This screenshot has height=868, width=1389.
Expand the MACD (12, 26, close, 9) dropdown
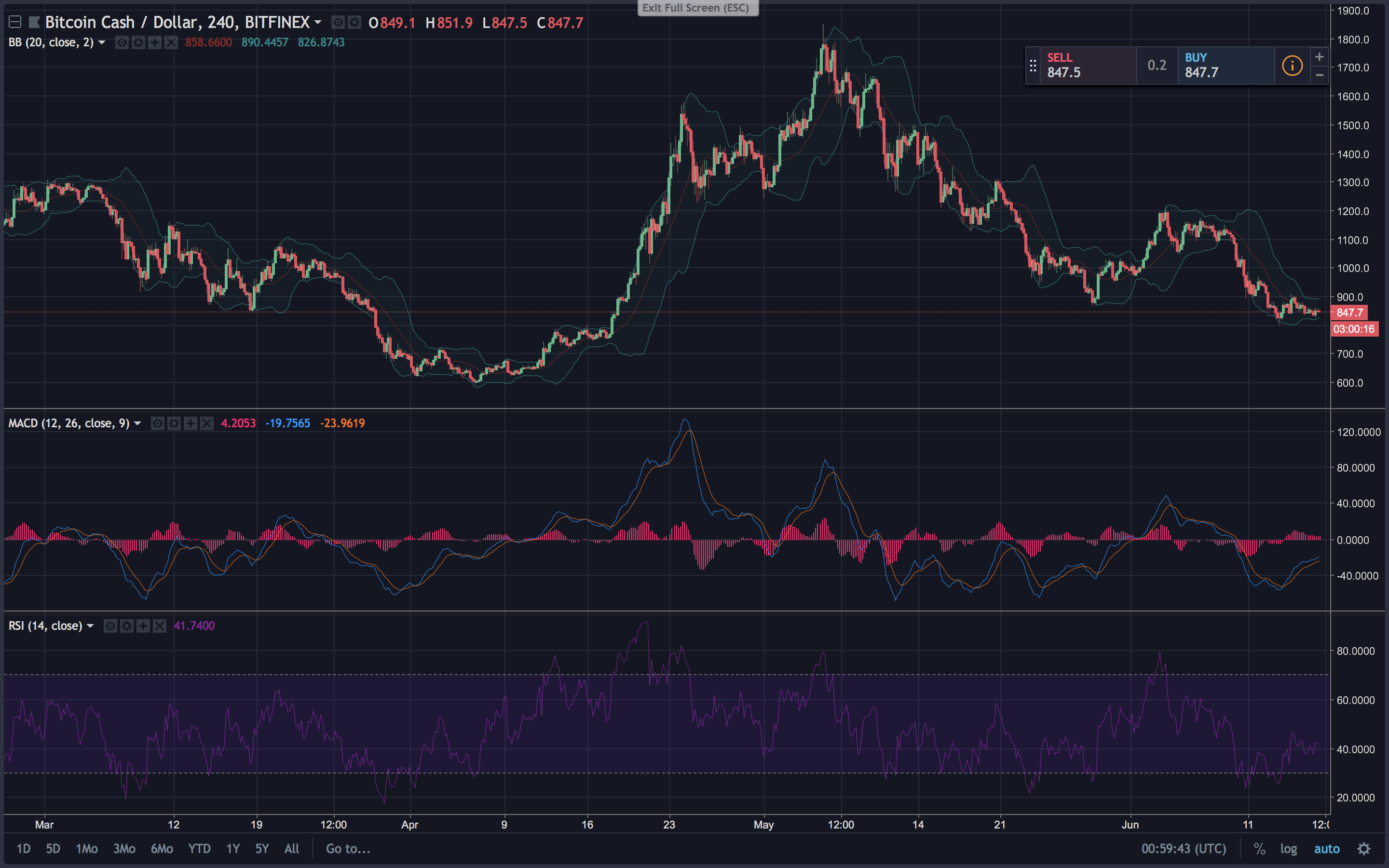[137, 423]
